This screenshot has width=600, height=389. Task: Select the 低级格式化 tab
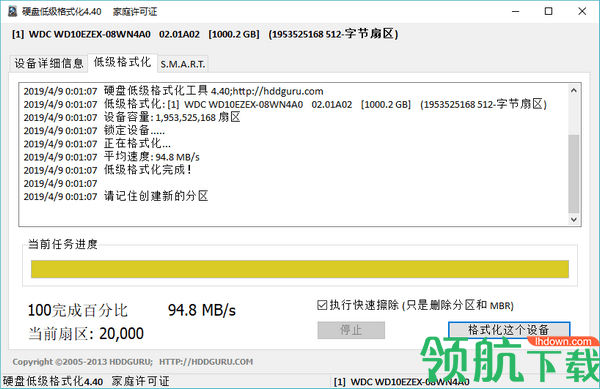pos(122,62)
